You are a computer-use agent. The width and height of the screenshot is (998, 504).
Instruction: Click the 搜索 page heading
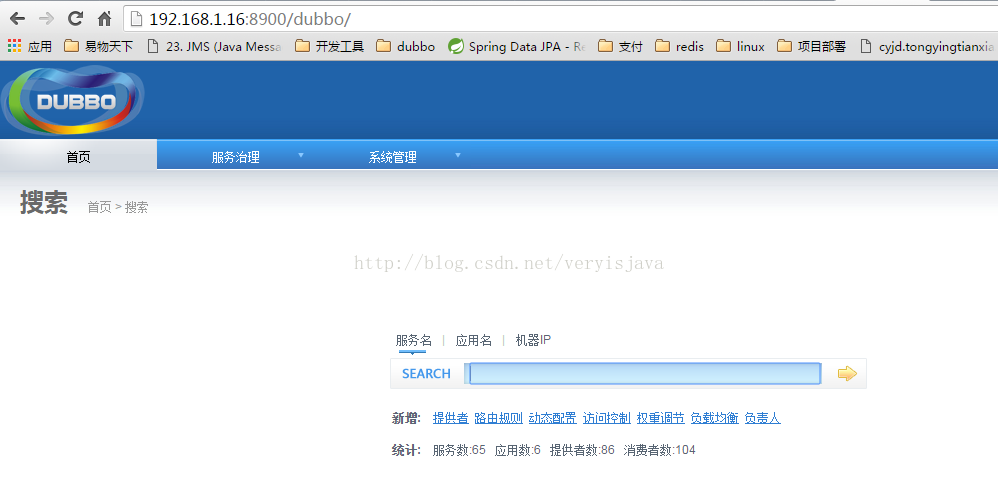[44, 202]
